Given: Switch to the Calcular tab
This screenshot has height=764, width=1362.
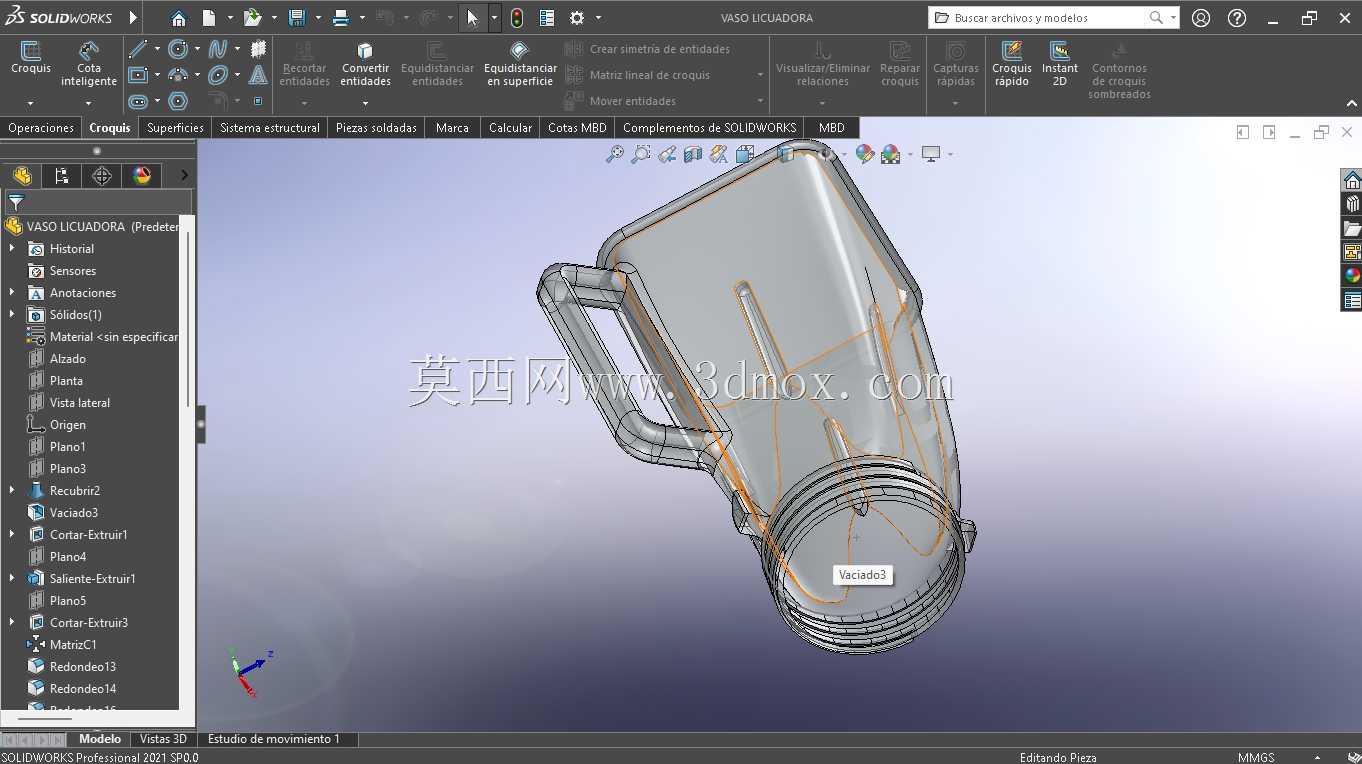Looking at the screenshot, I should (510, 127).
